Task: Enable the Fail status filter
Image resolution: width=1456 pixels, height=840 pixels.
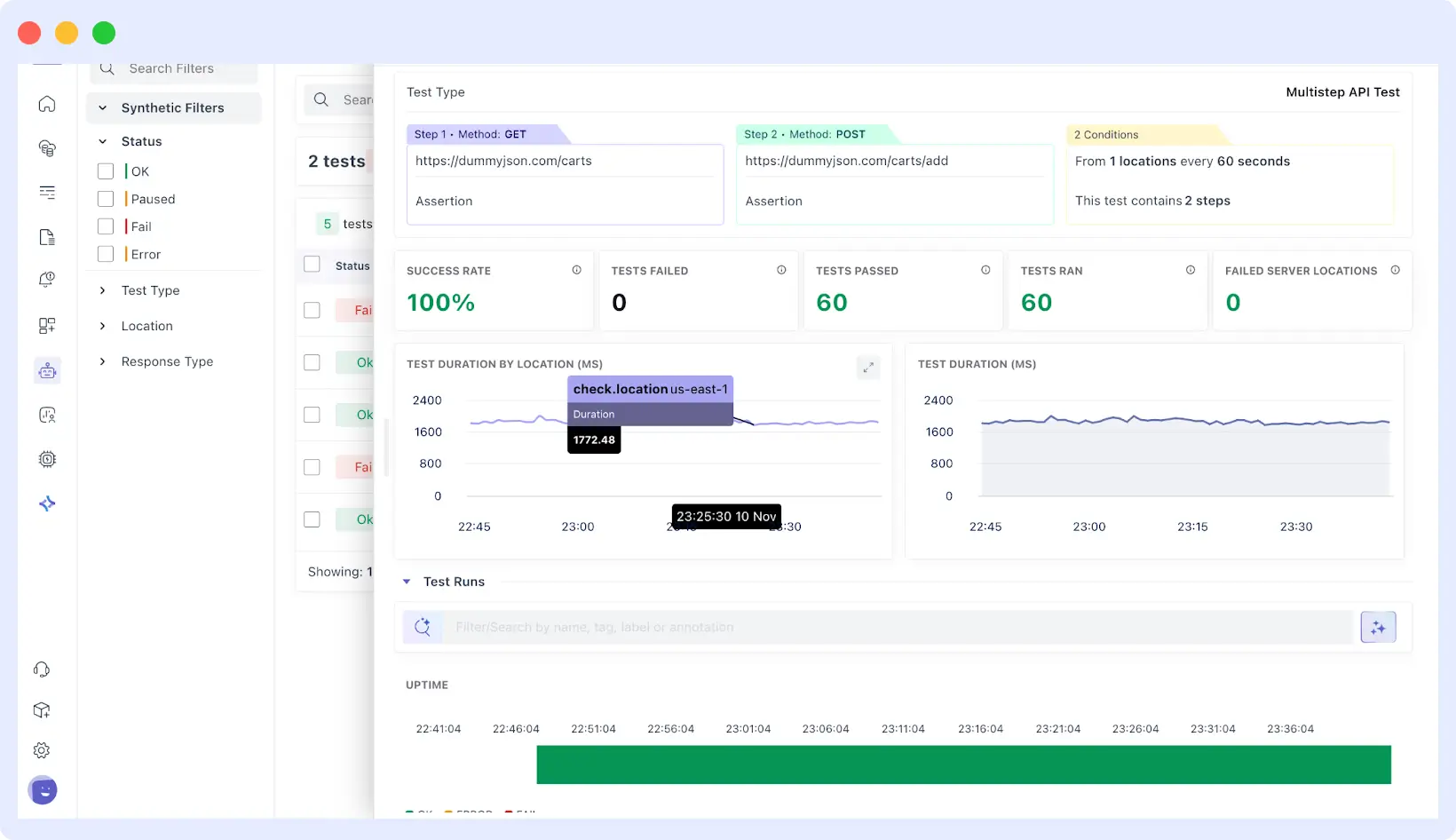Action: point(105,226)
